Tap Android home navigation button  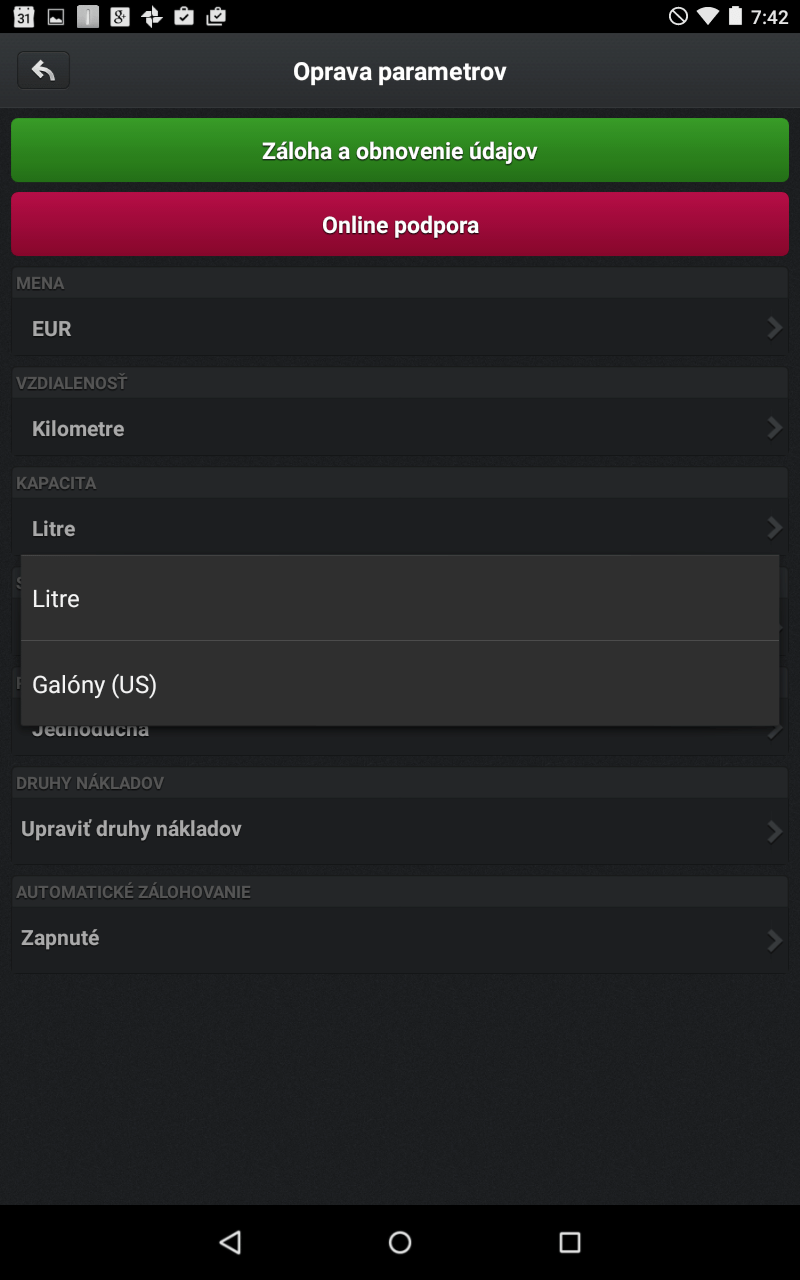(x=400, y=1242)
